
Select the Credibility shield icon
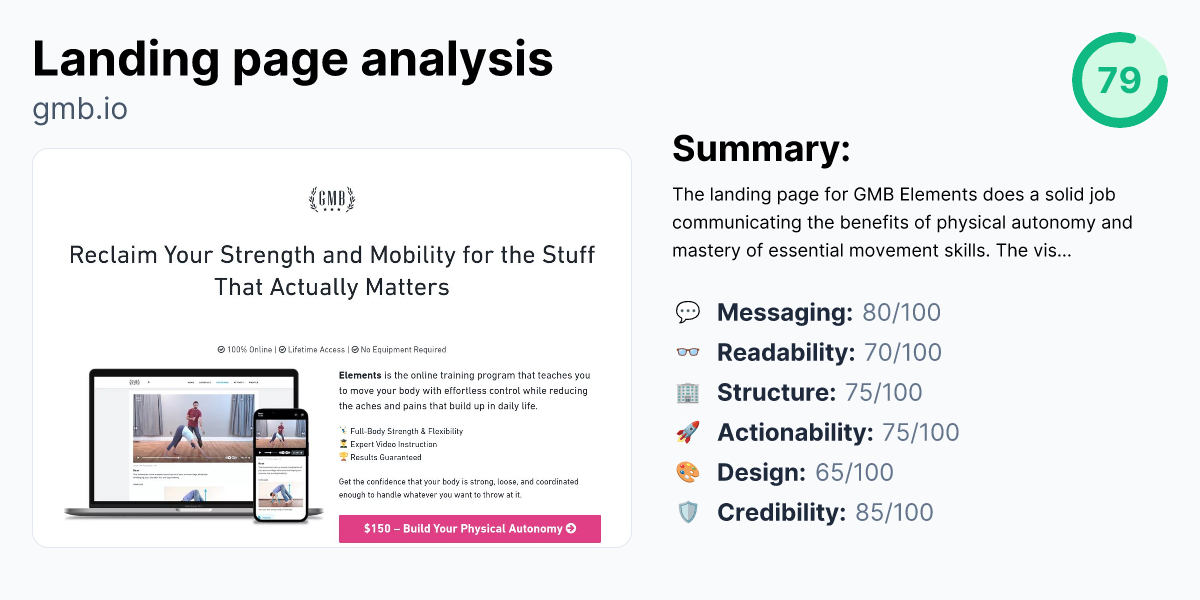click(687, 512)
